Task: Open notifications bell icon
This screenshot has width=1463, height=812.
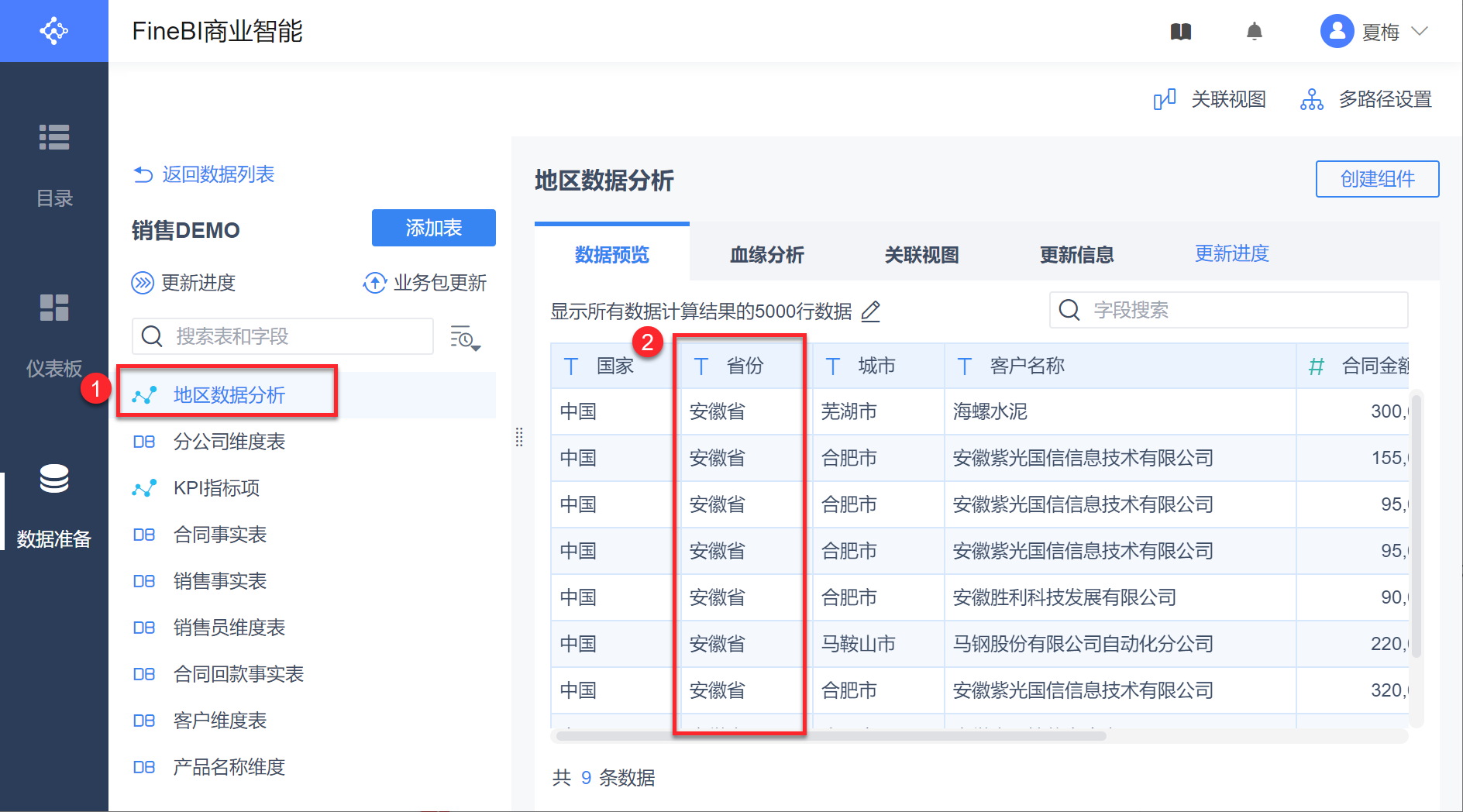Action: click(1255, 32)
